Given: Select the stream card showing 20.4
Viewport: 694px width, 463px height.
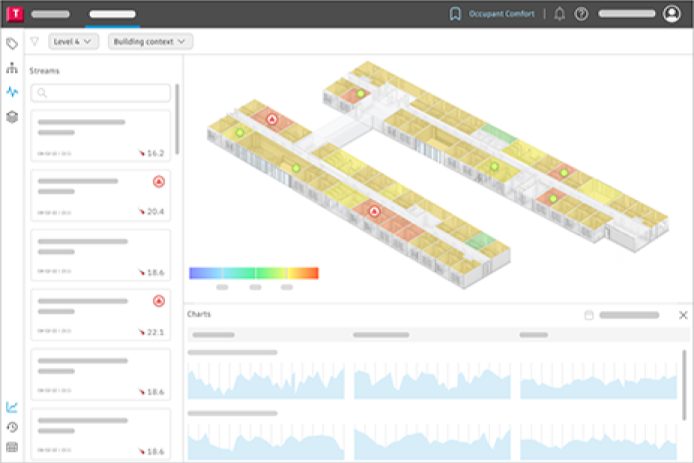Looking at the screenshot, I should click(x=100, y=196).
